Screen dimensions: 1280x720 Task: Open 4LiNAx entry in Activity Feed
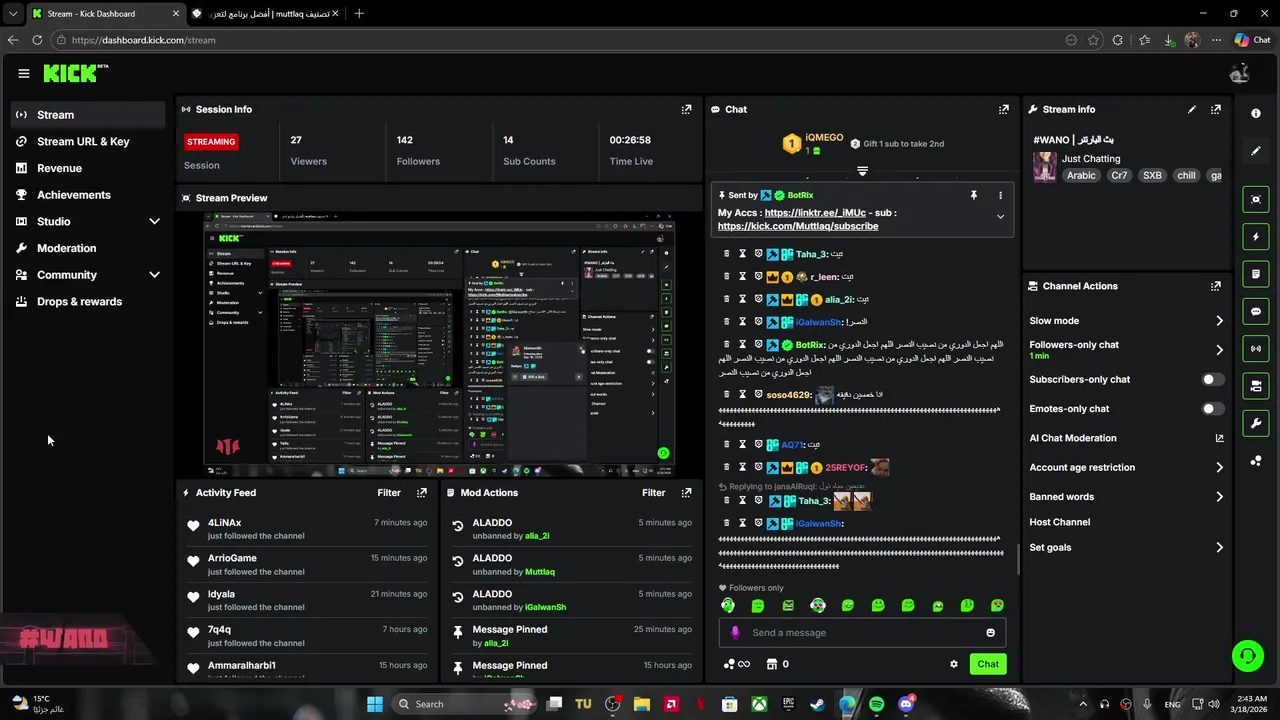[x=308, y=528]
